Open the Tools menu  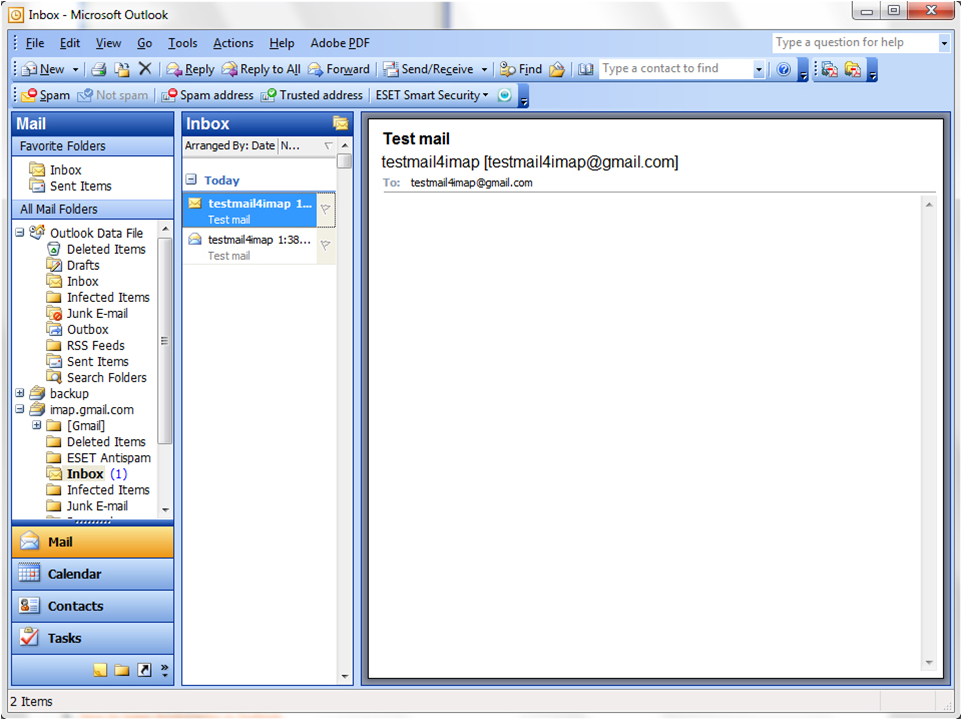pos(183,43)
